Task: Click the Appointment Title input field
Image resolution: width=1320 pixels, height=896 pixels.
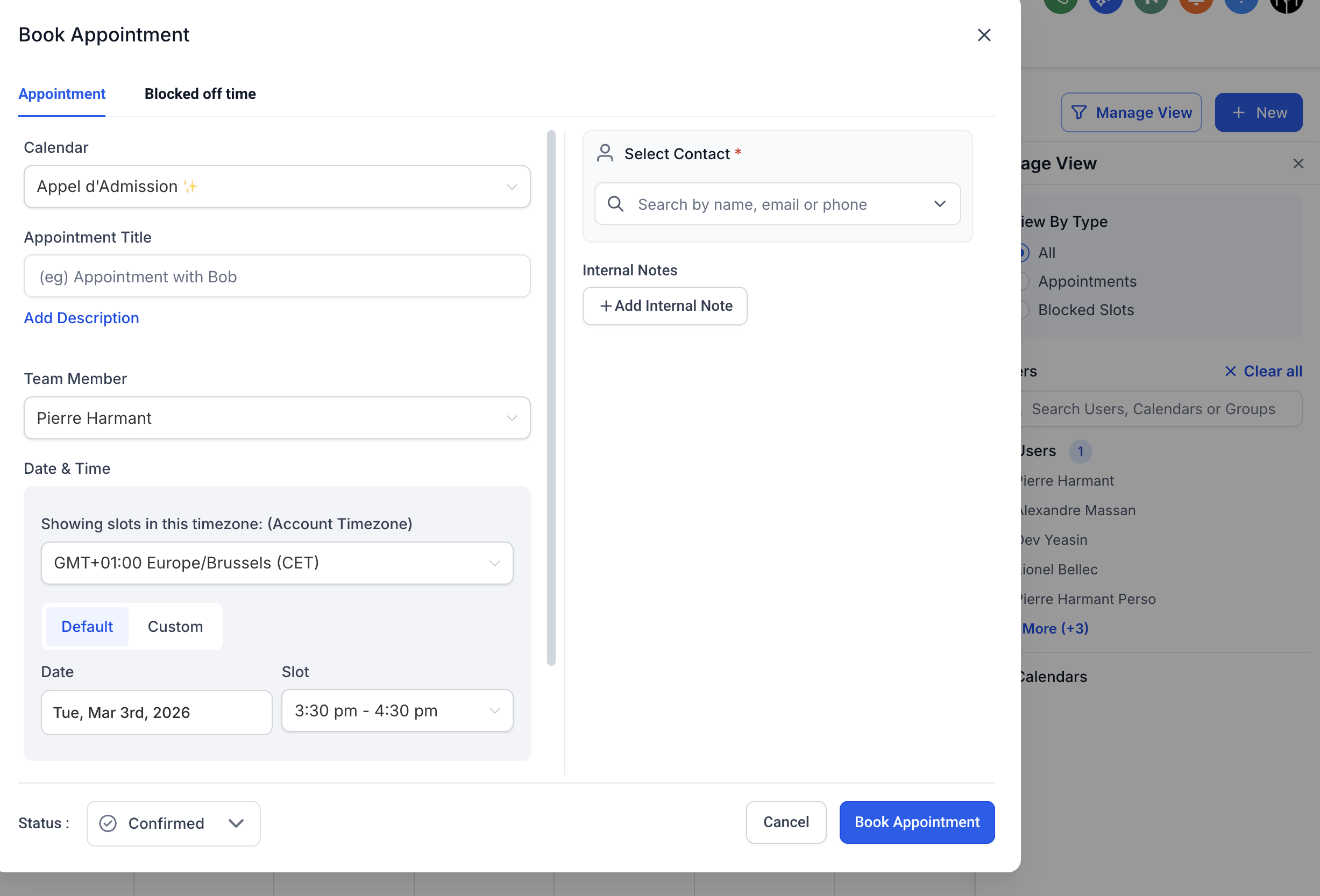Action: pos(277,276)
